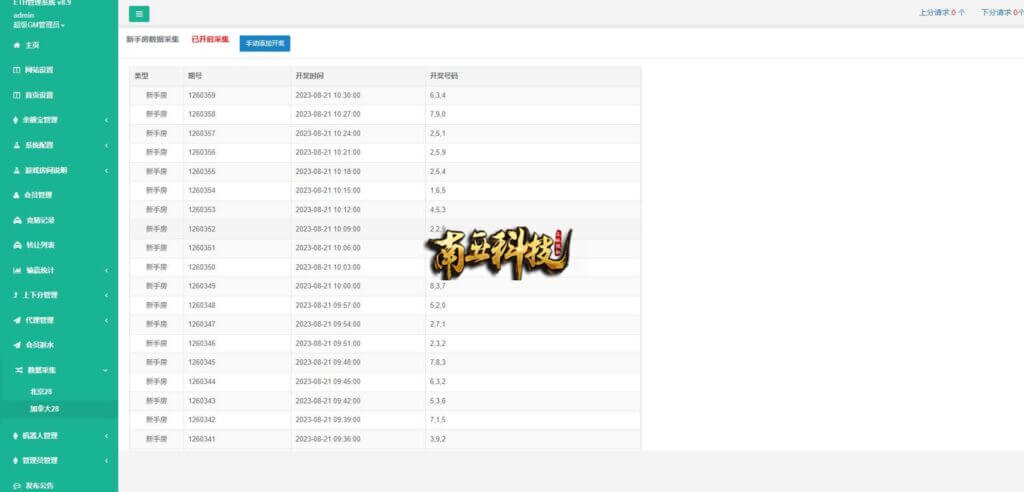Viewport: 1024px width, 492px height.
Task: Click the icon beside 上下分管理
Action: point(16,295)
